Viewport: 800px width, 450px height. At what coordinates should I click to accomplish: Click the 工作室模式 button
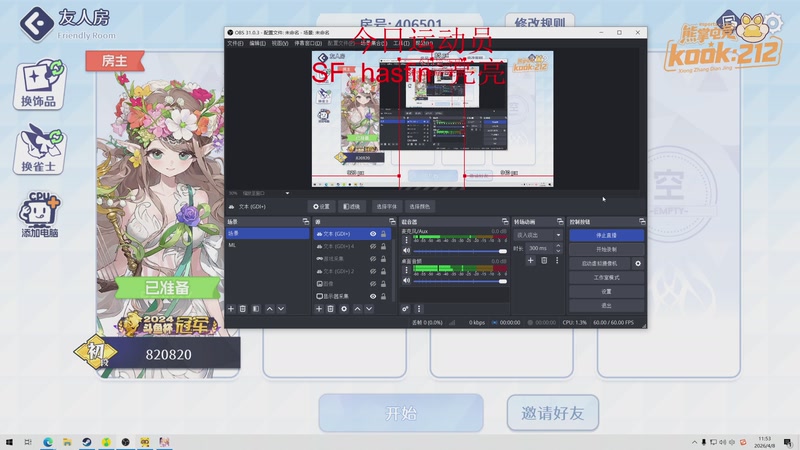[x=606, y=278]
